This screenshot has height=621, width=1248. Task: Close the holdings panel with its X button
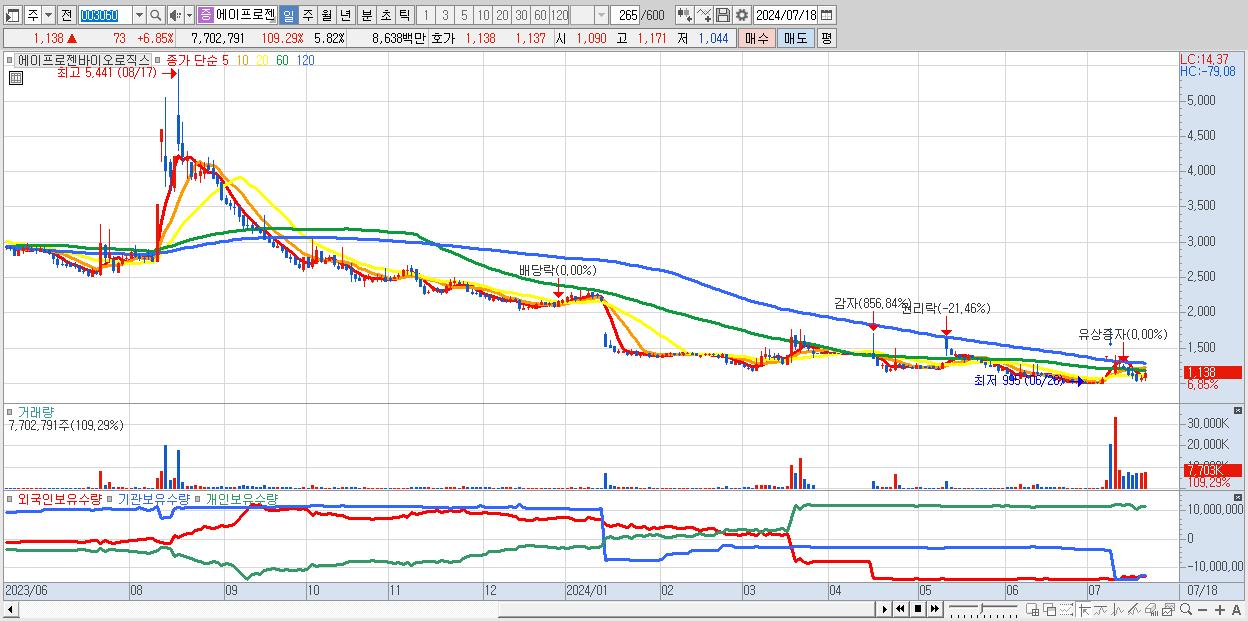coord(1238,498)
